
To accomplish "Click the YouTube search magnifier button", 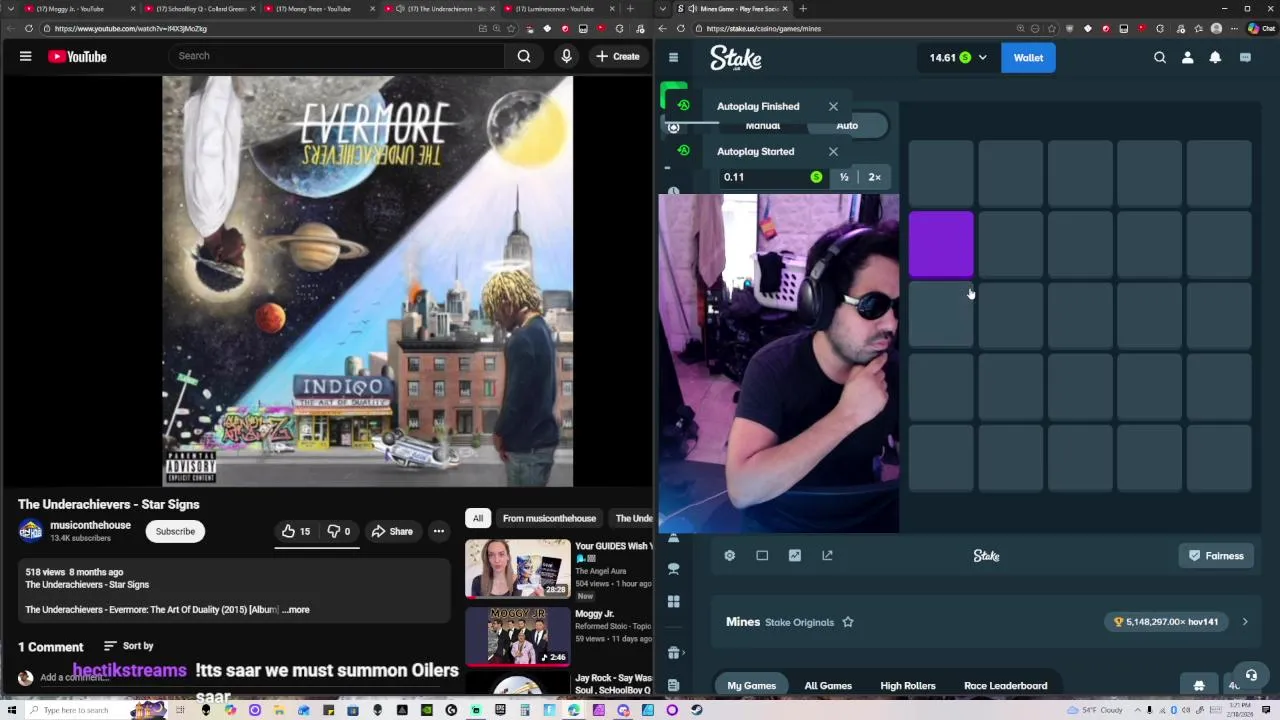I will coord(524,56).
